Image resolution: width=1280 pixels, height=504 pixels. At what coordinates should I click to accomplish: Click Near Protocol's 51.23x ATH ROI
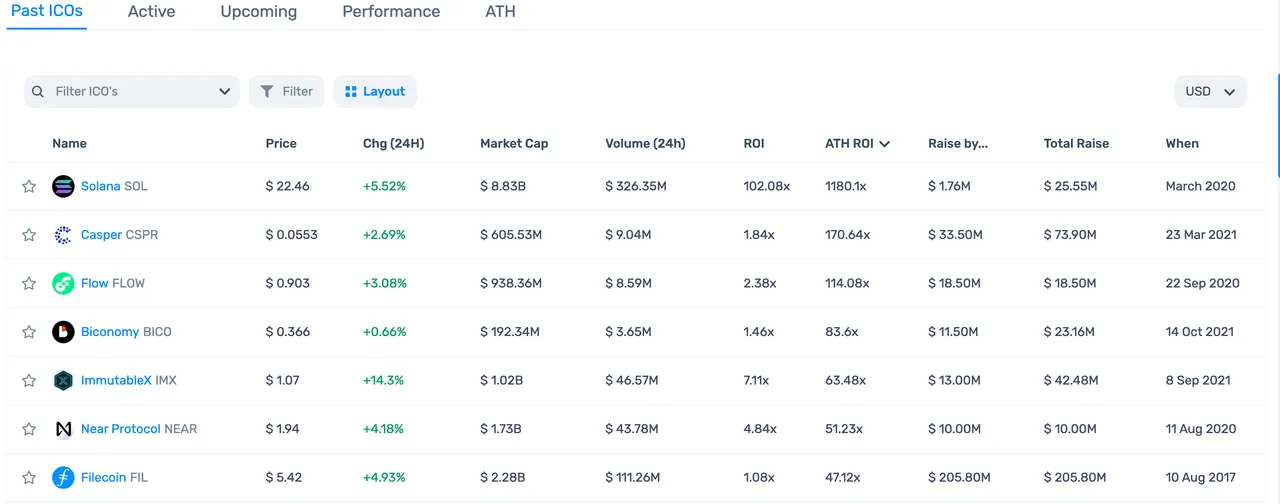pos(844,429)
